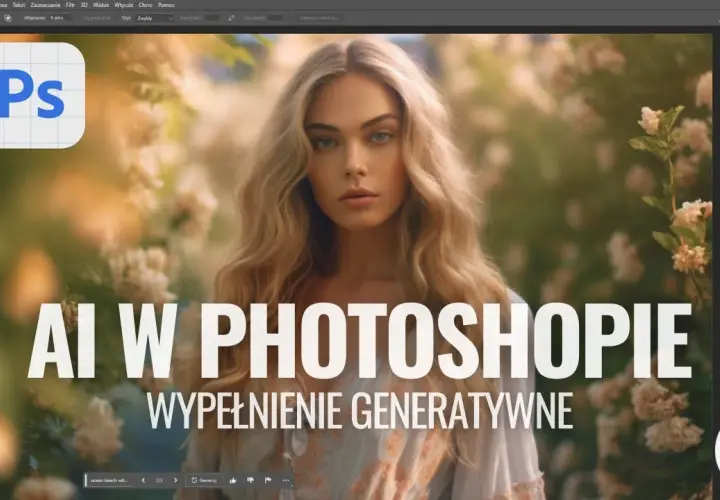Click the swap width and height icon

pyautogui.click(x=231, y=18)
